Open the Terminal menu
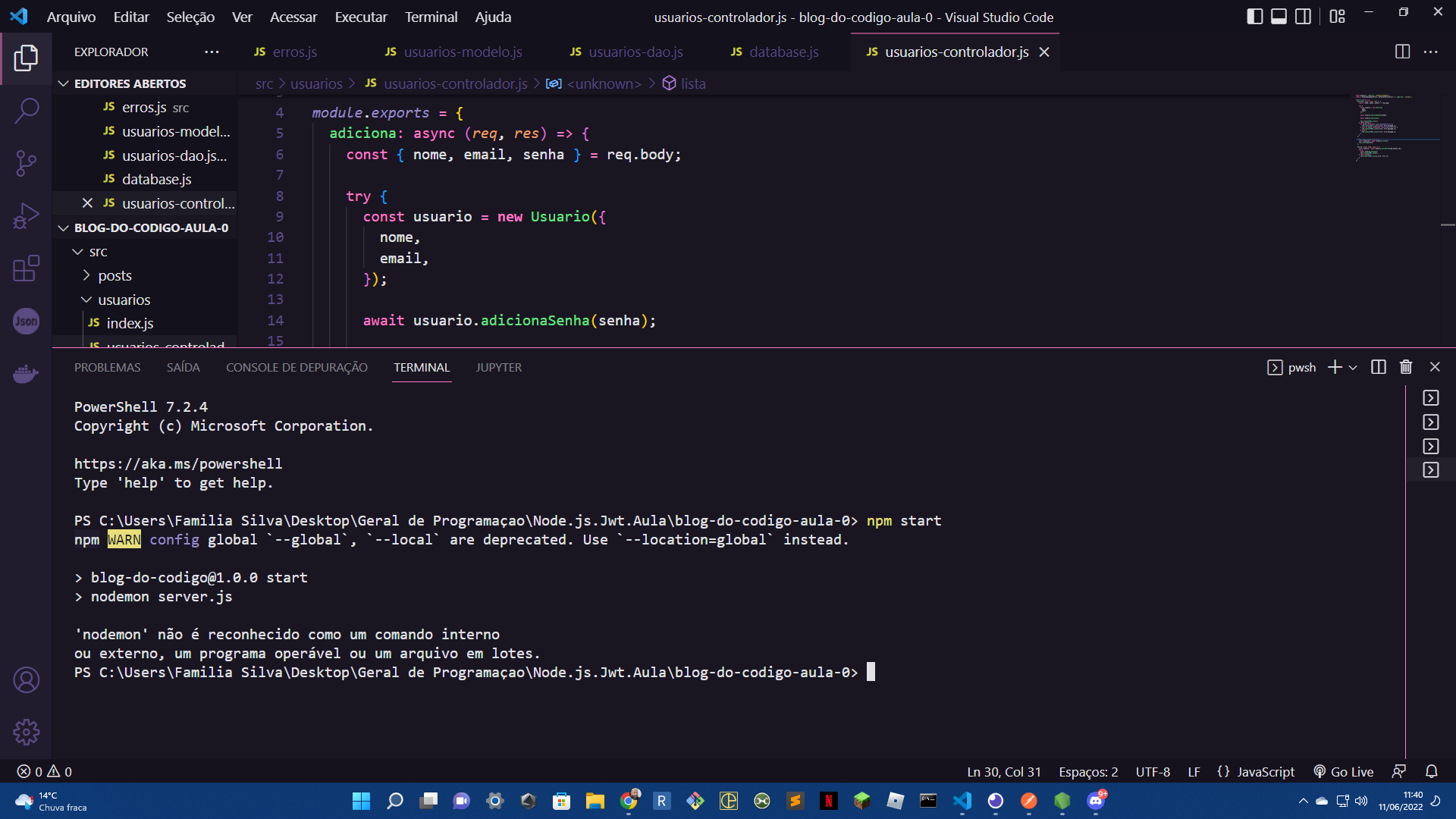1456x819 pixels. tap(431, 17)
